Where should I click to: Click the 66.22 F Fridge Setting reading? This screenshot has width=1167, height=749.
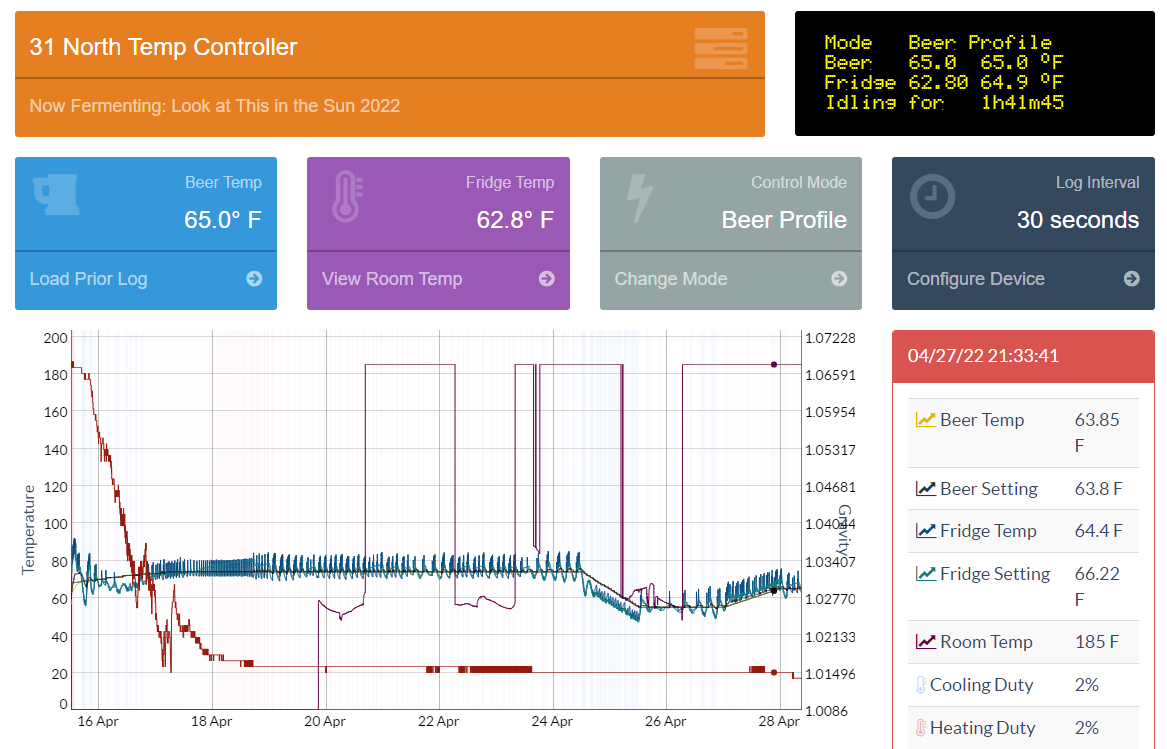pos(1097,587)
